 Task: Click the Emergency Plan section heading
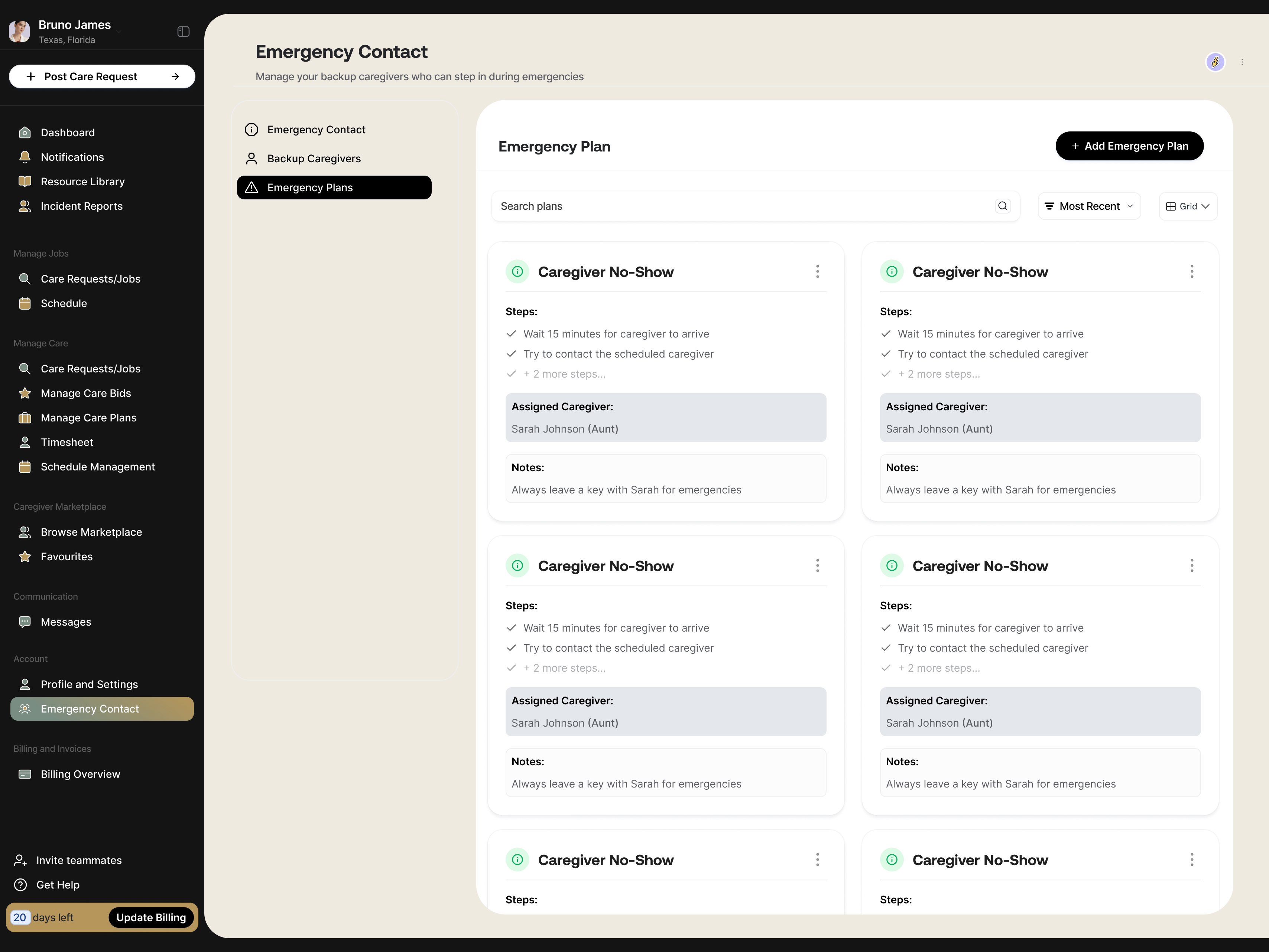(554, 147)
